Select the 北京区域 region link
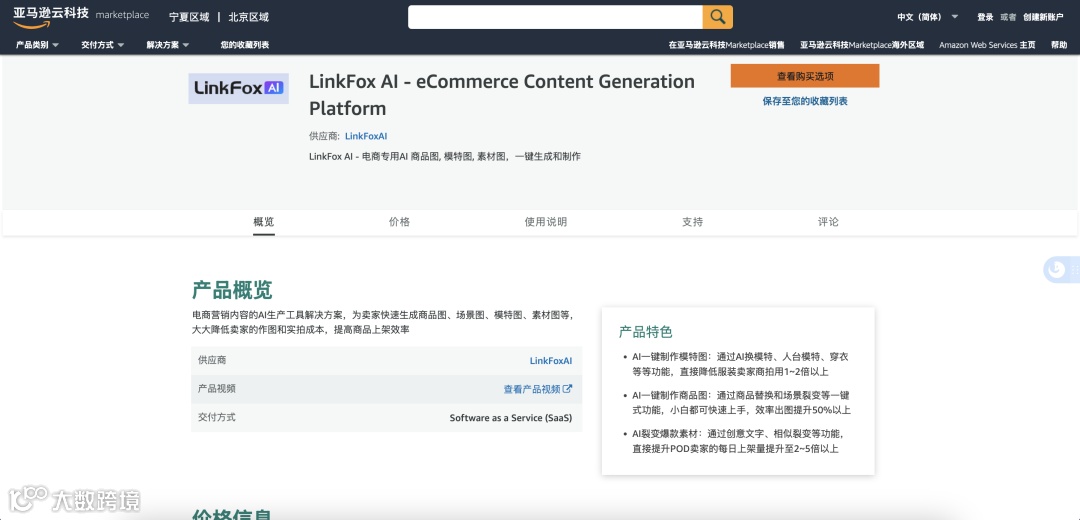 pyautogui.click(x=249, y=17)
